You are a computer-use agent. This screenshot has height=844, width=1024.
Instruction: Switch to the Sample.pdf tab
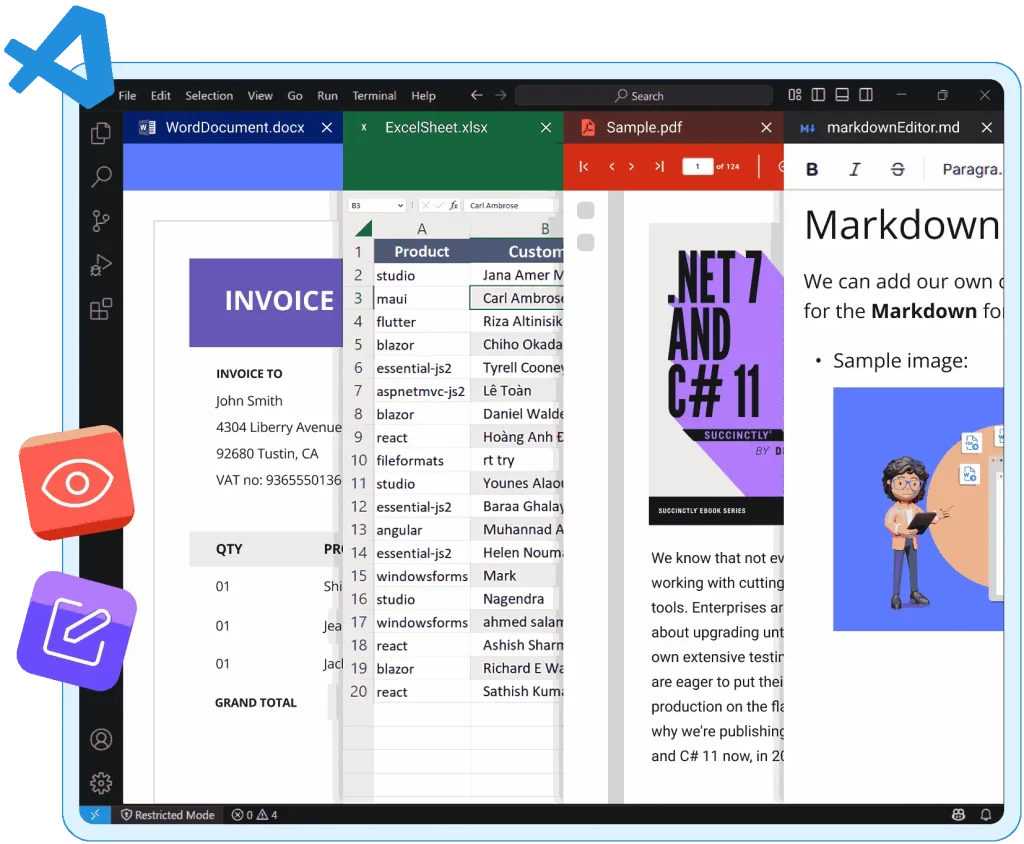(x=645, y=127)
